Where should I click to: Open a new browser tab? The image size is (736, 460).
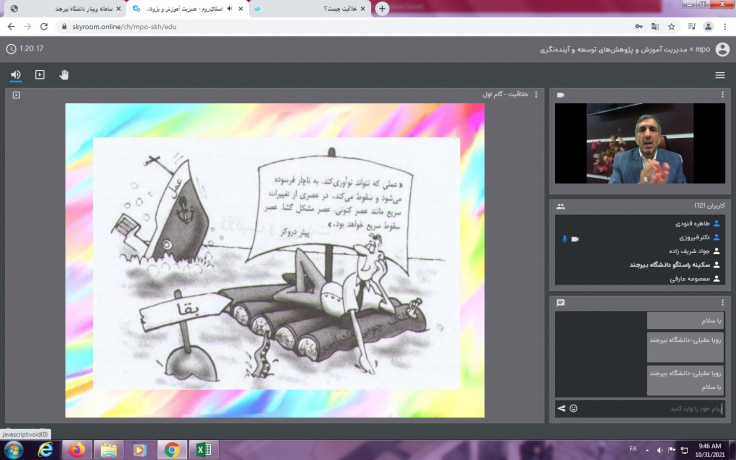tap(382, 8)
